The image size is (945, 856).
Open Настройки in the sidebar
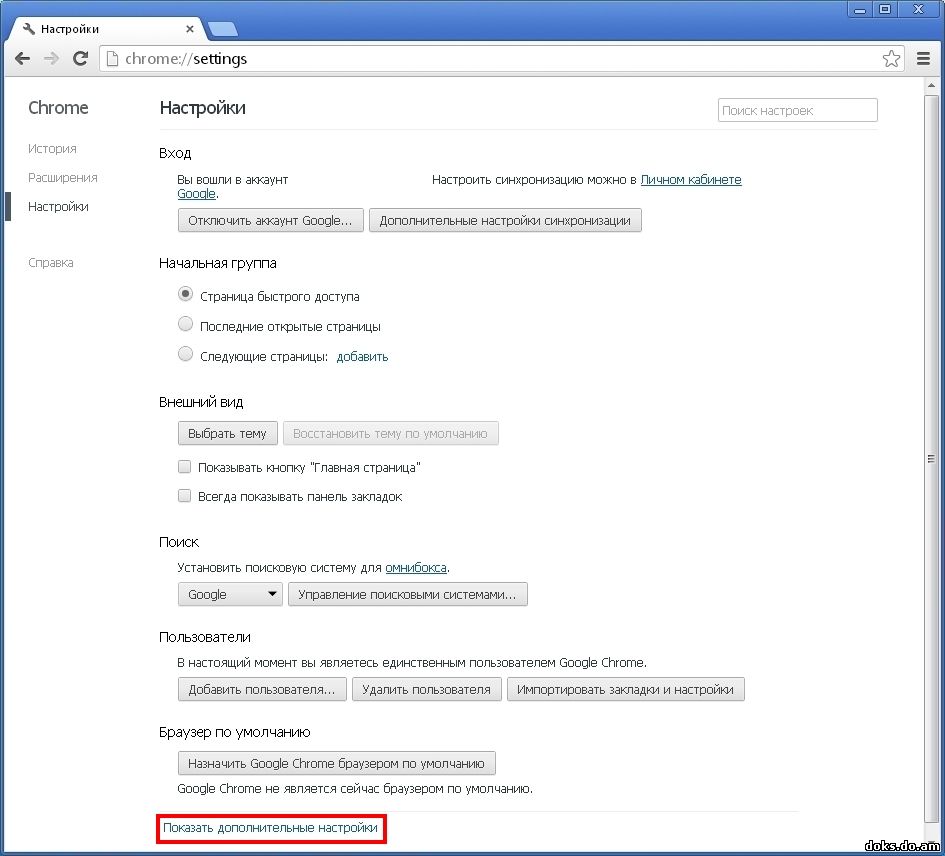[x=58, y=206]
